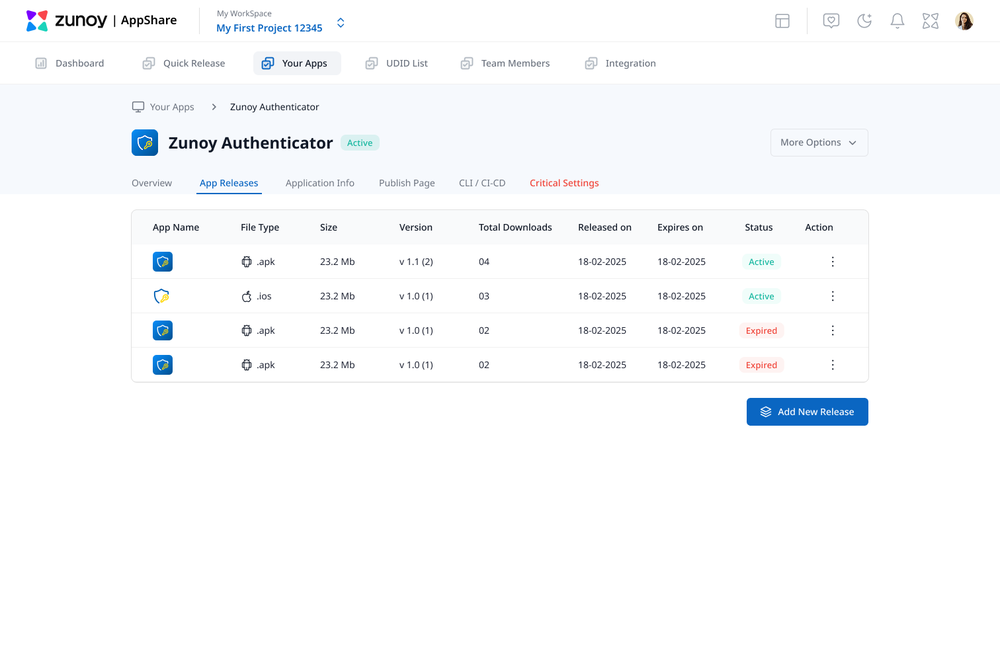The image size is (1000, 649).
Task: Open user profile avatar
Action: pos(964,21)
